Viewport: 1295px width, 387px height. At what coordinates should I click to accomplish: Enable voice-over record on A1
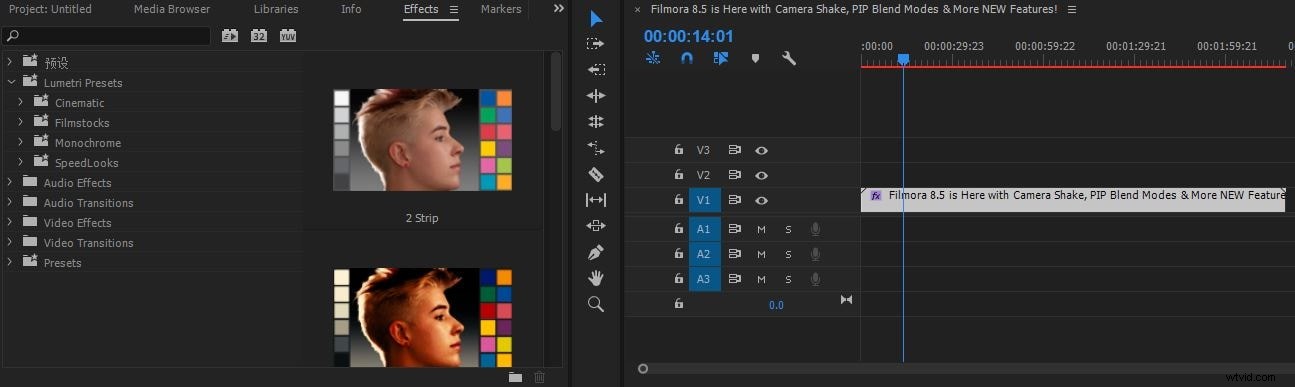coord(815,229)
